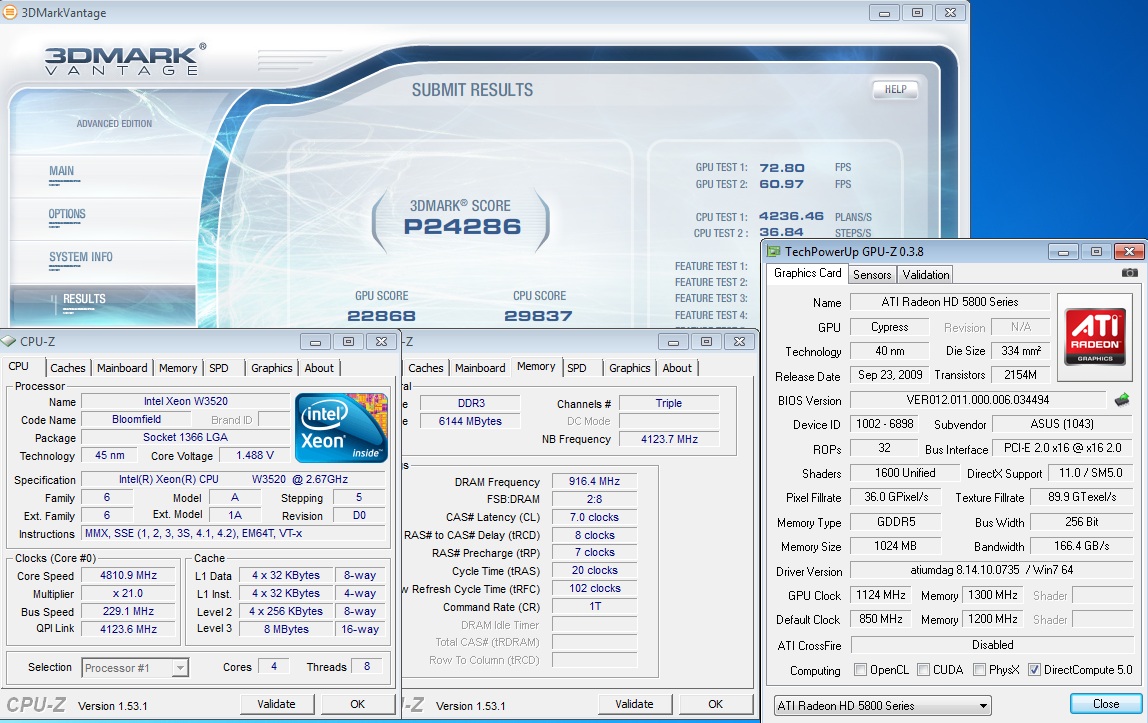Screen dimensions: 1148x723
Task: Enable the OpenCL checkbox in GPU-Z
Action: [x=861, y=670]
